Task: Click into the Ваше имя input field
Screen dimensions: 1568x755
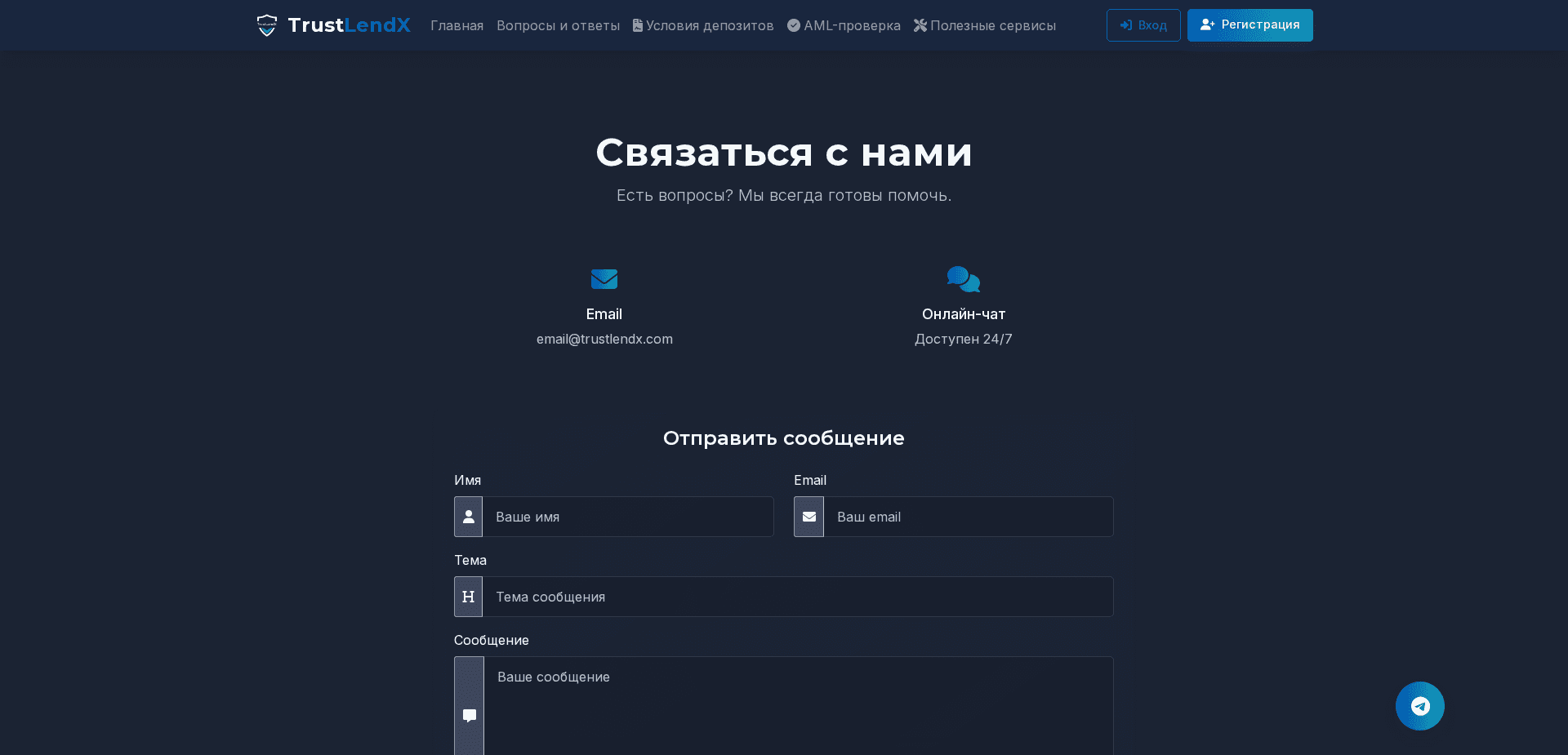Action: (629, 517)
